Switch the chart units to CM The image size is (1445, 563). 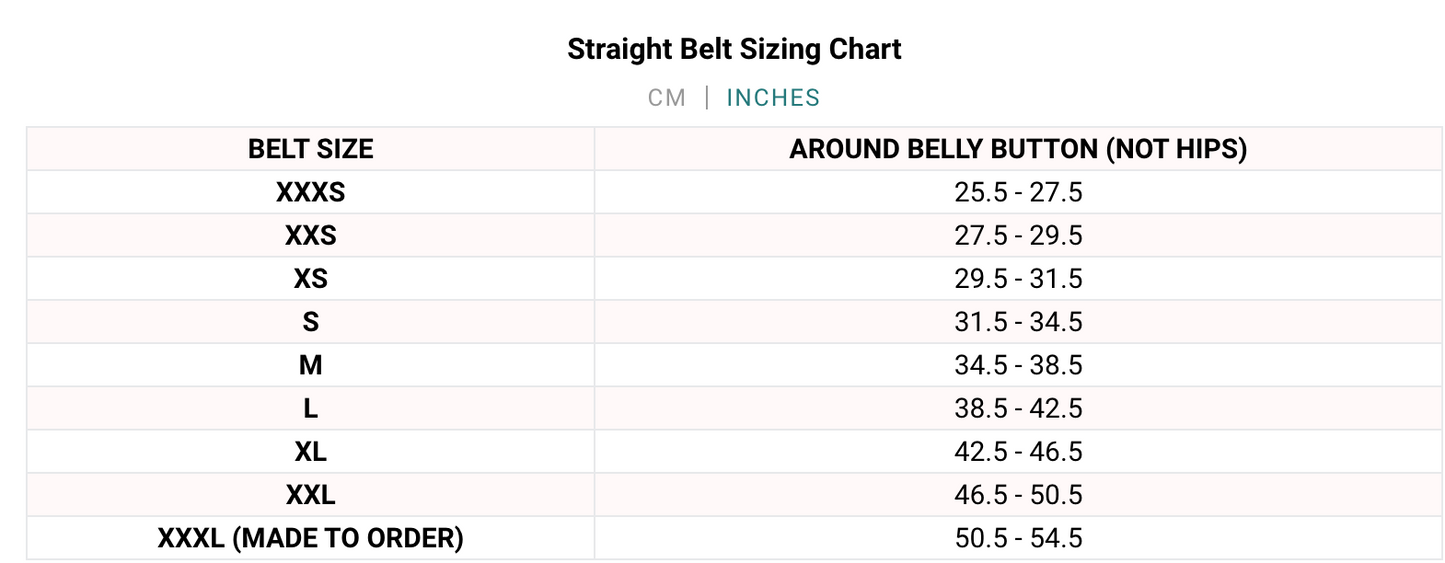666,98
